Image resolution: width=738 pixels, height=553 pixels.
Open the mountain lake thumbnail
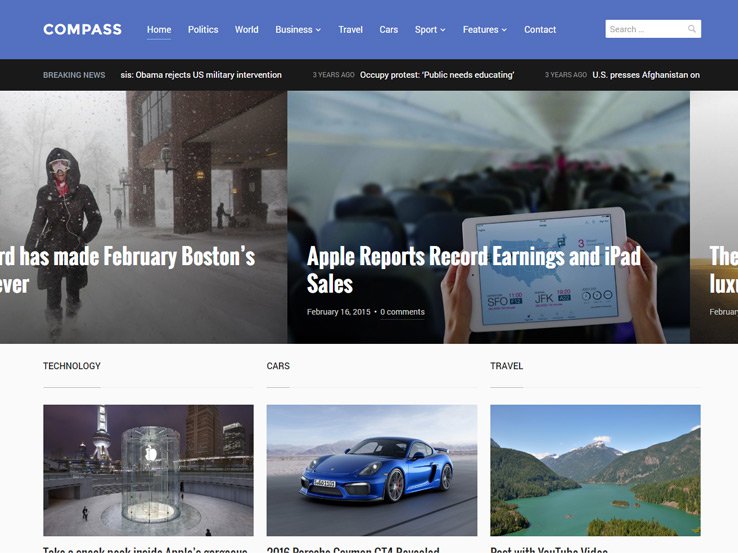(x=595, y=470)
